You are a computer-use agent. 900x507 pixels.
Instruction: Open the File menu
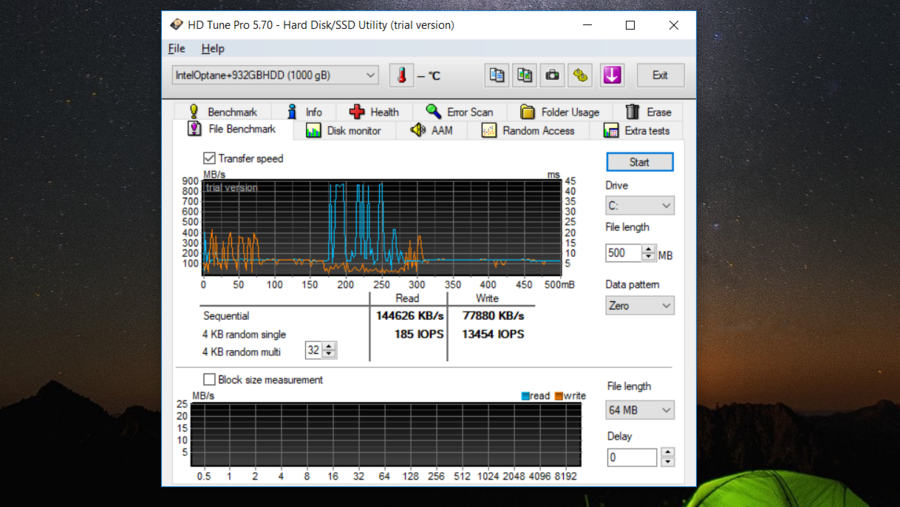(176, 49)
